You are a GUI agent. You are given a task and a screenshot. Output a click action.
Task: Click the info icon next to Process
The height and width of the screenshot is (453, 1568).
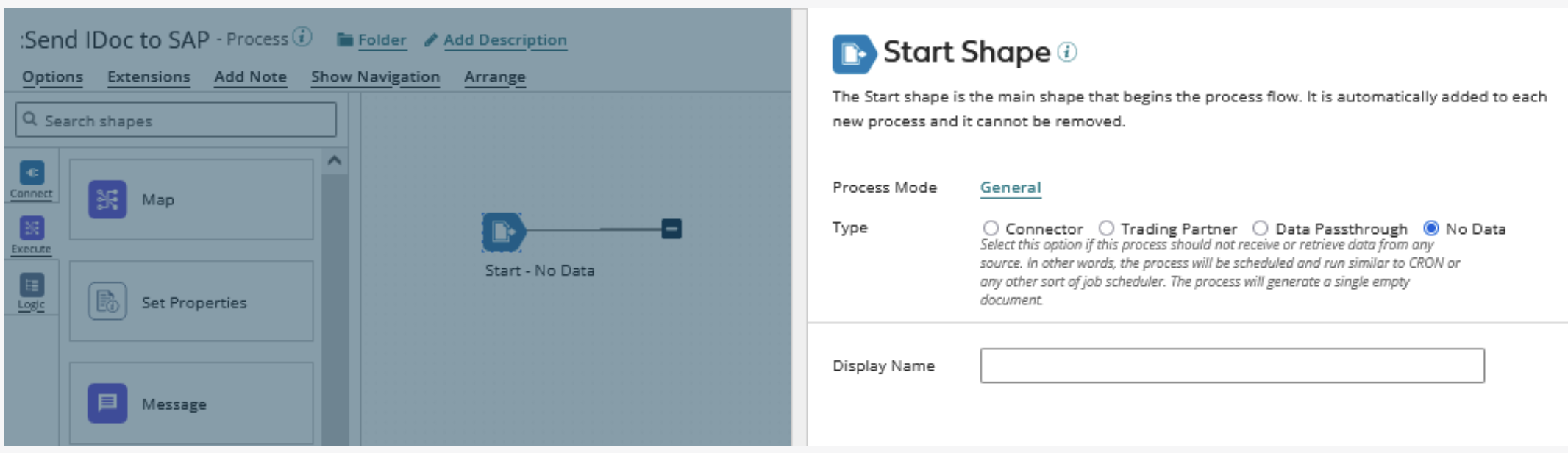[302, 36]
